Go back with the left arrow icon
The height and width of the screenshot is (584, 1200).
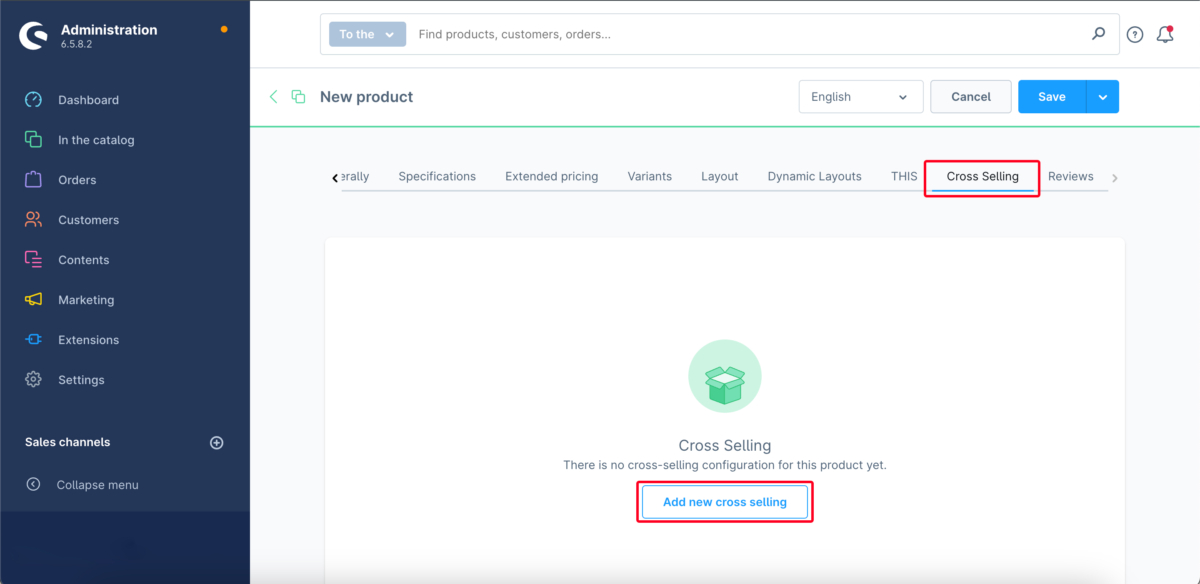click(x=273, y=97)
